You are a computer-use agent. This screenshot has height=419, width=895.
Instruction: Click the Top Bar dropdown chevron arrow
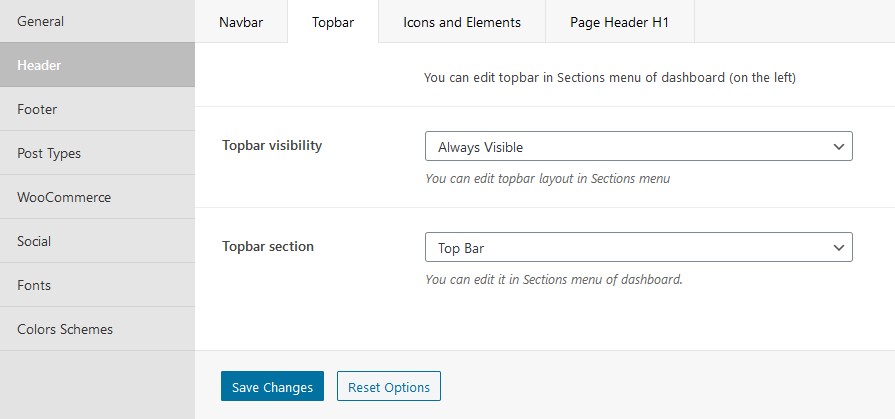838,248
